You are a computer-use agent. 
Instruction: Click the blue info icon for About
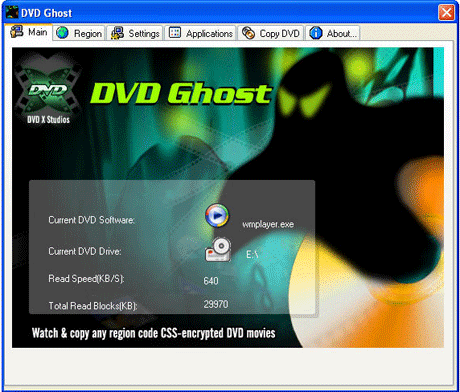(x=316, y=33)
